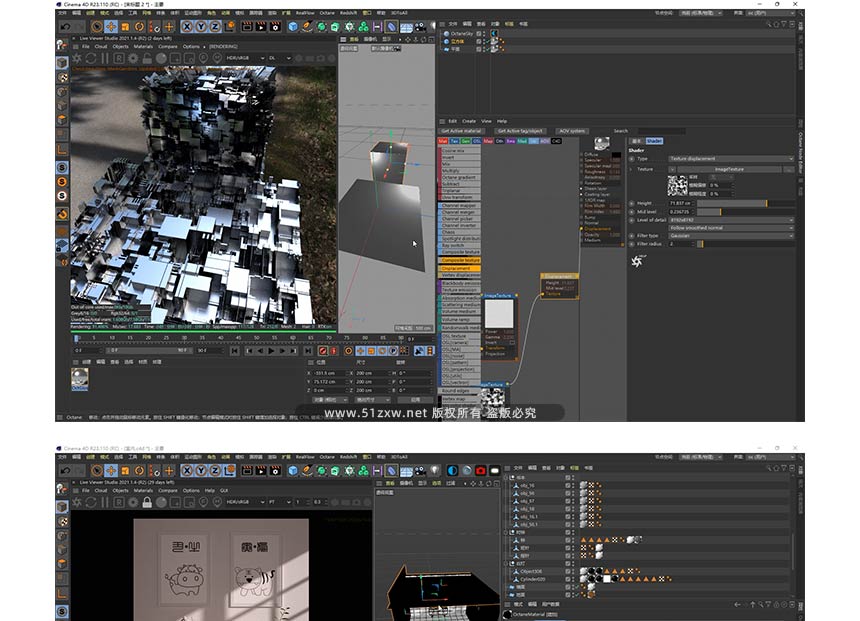Click the ImageTexture button in Texture row
This screenshot has height=621, width=860.
pos(729,170)
